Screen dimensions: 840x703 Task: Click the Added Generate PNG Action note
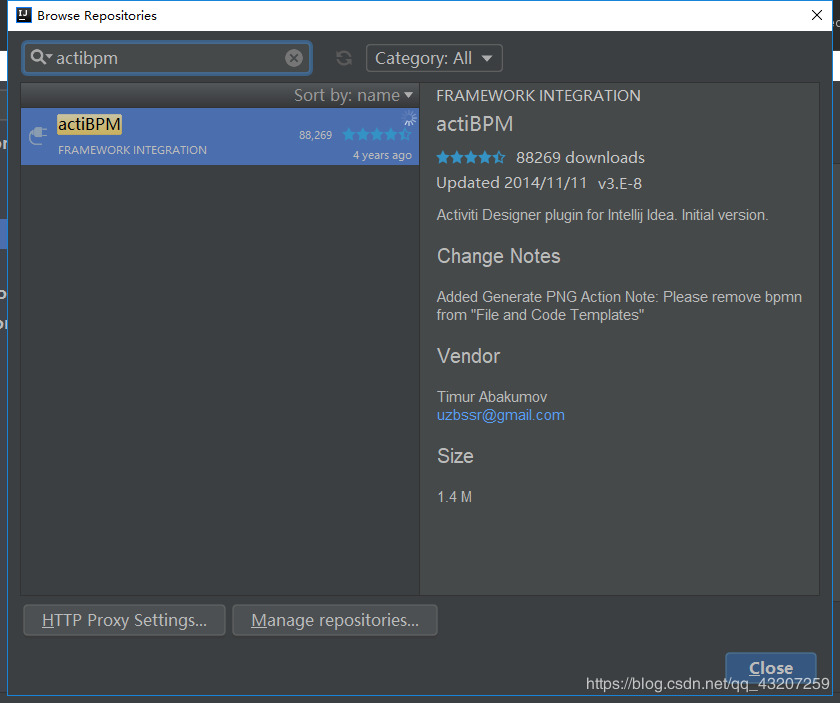click(619, 305)
